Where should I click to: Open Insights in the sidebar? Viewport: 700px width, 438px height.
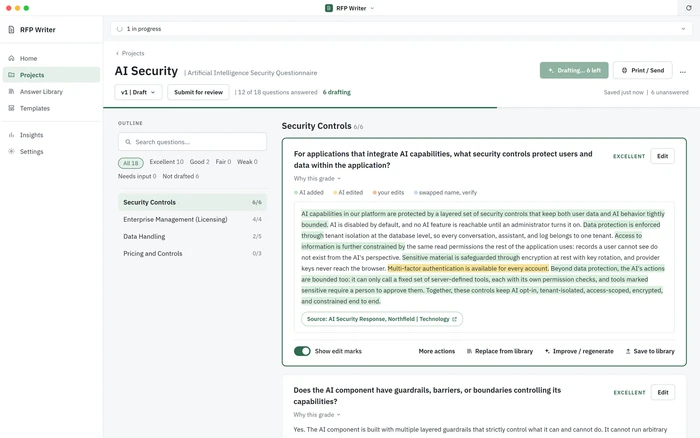point(51,135)
